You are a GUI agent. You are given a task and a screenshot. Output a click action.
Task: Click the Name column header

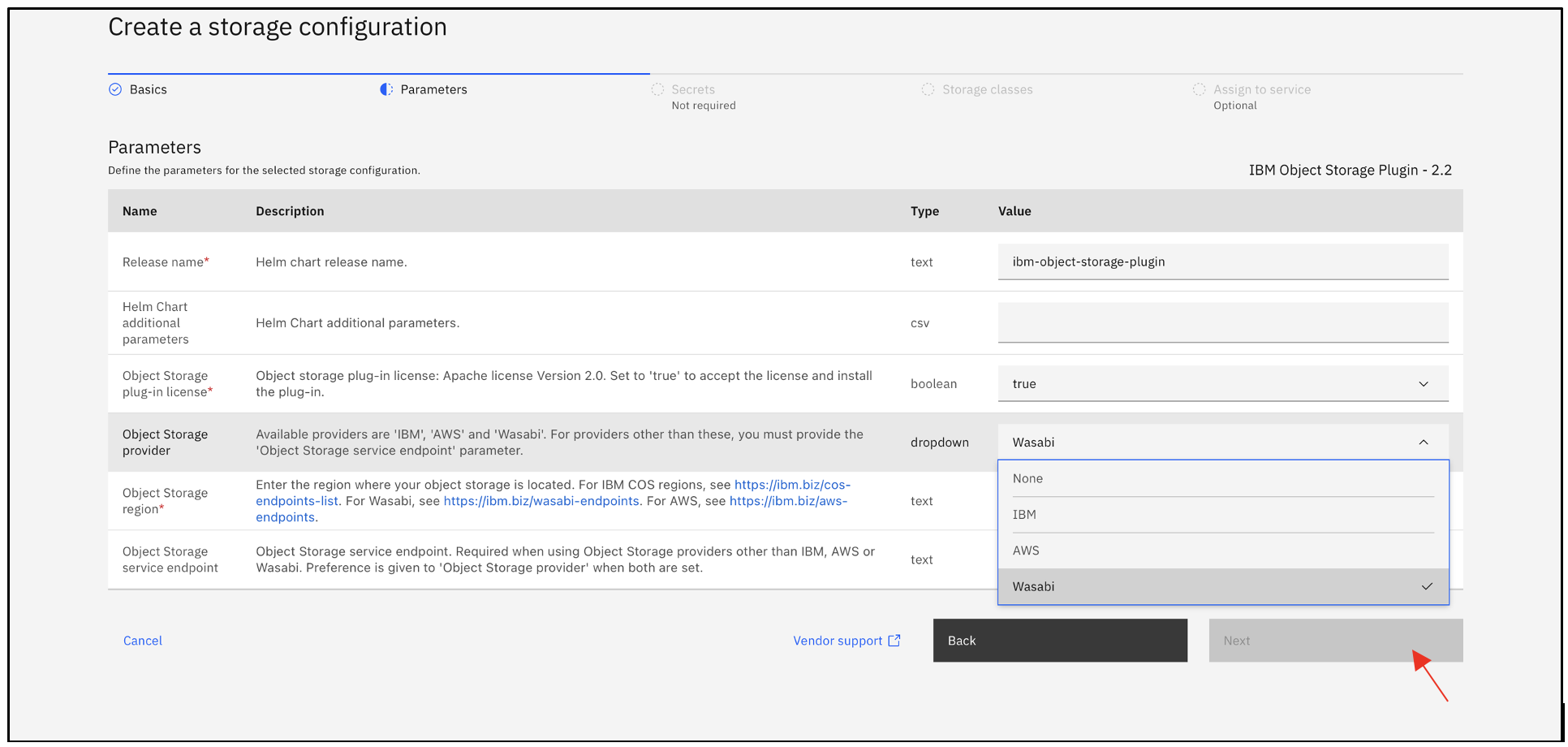click(140, 211)
